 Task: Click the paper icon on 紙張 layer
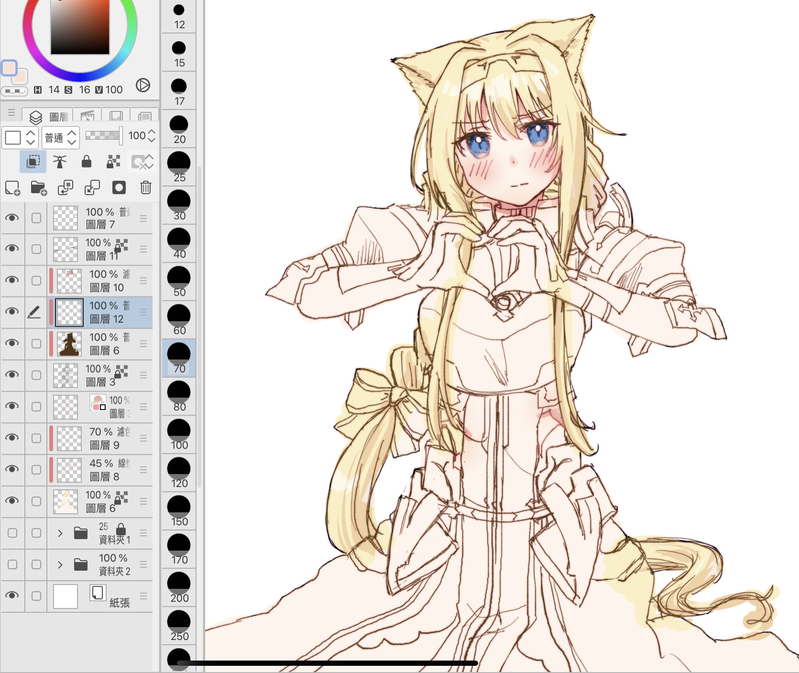tap(98, 593)
